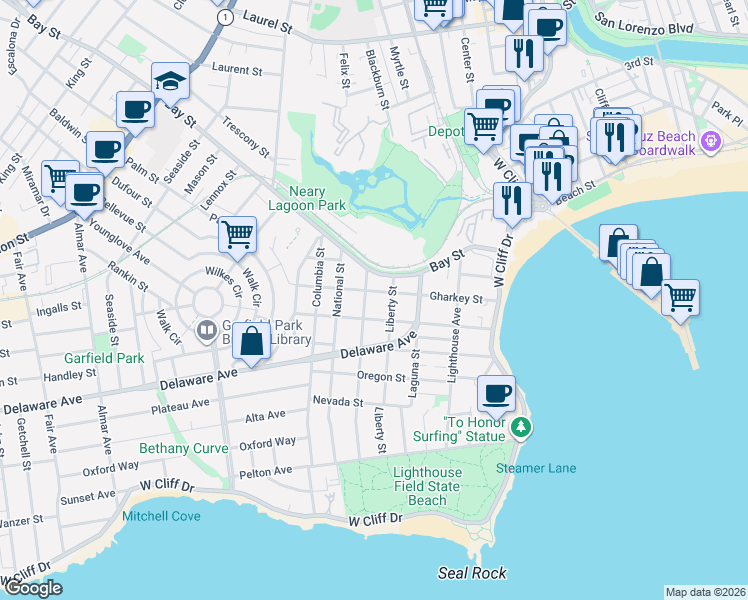The width and height of the screenshot is (748, 600).
Task: Select the shopping cart marker at the top edge
Action: [433, 10]
